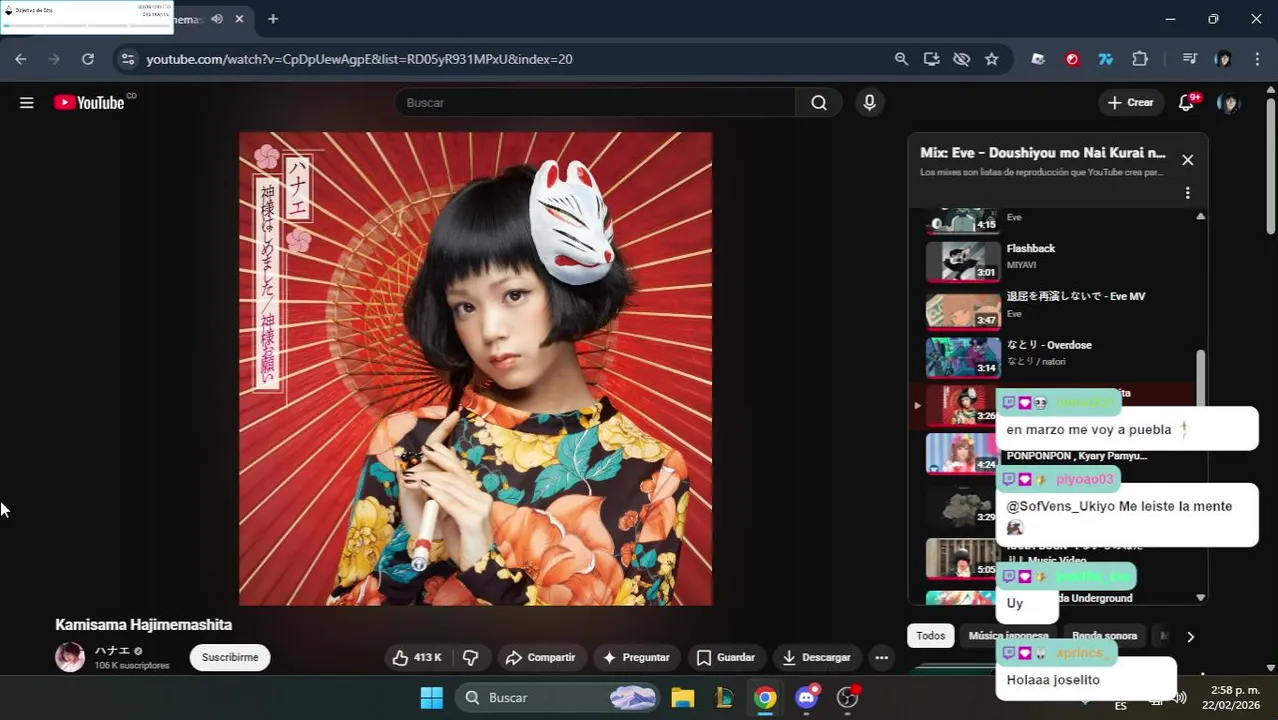Dislike the video with the thumbs-down icon
1278x720 pixels.
tap(470, 657)
